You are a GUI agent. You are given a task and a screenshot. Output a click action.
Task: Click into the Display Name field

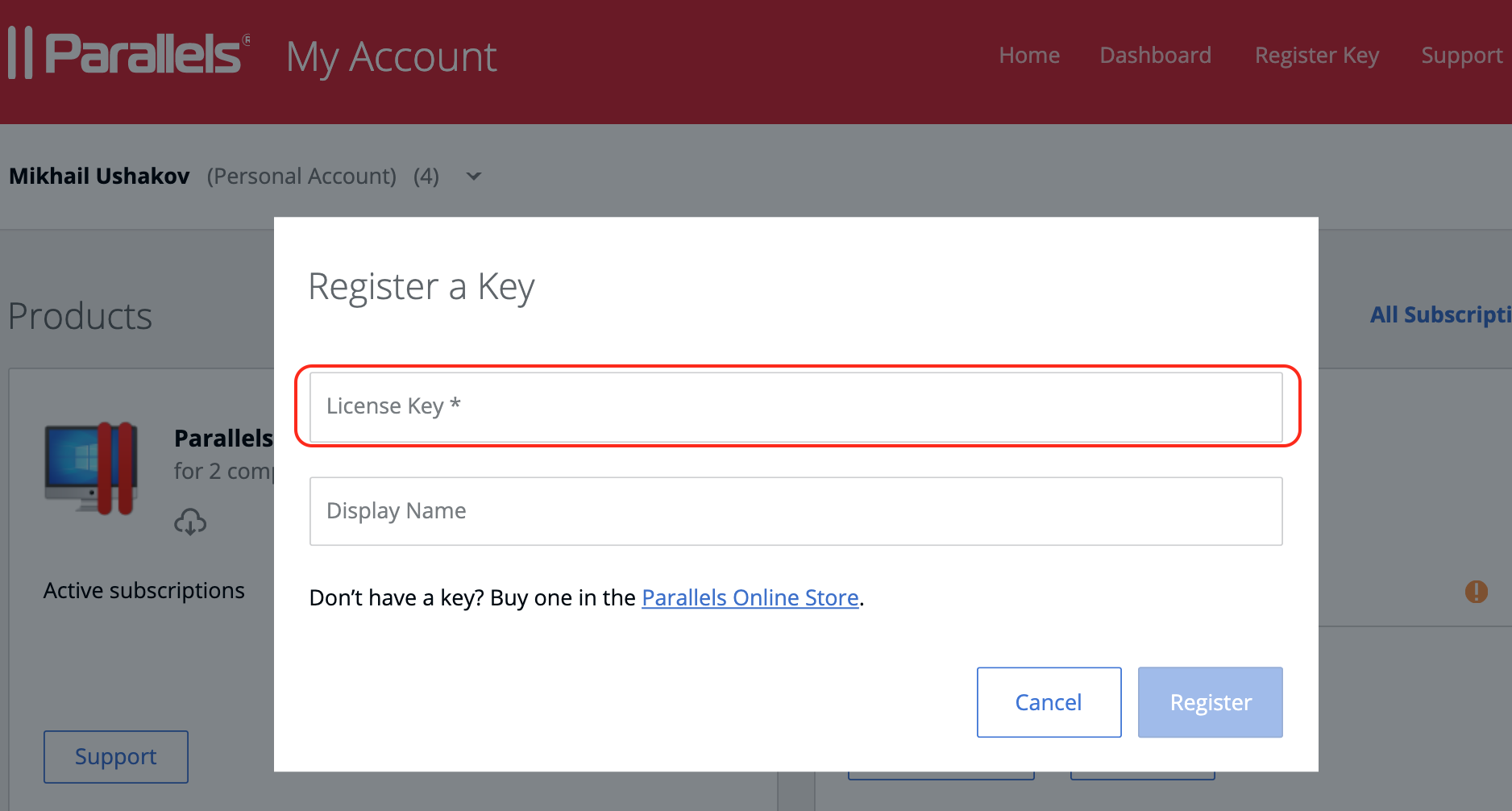pos(795,511)
